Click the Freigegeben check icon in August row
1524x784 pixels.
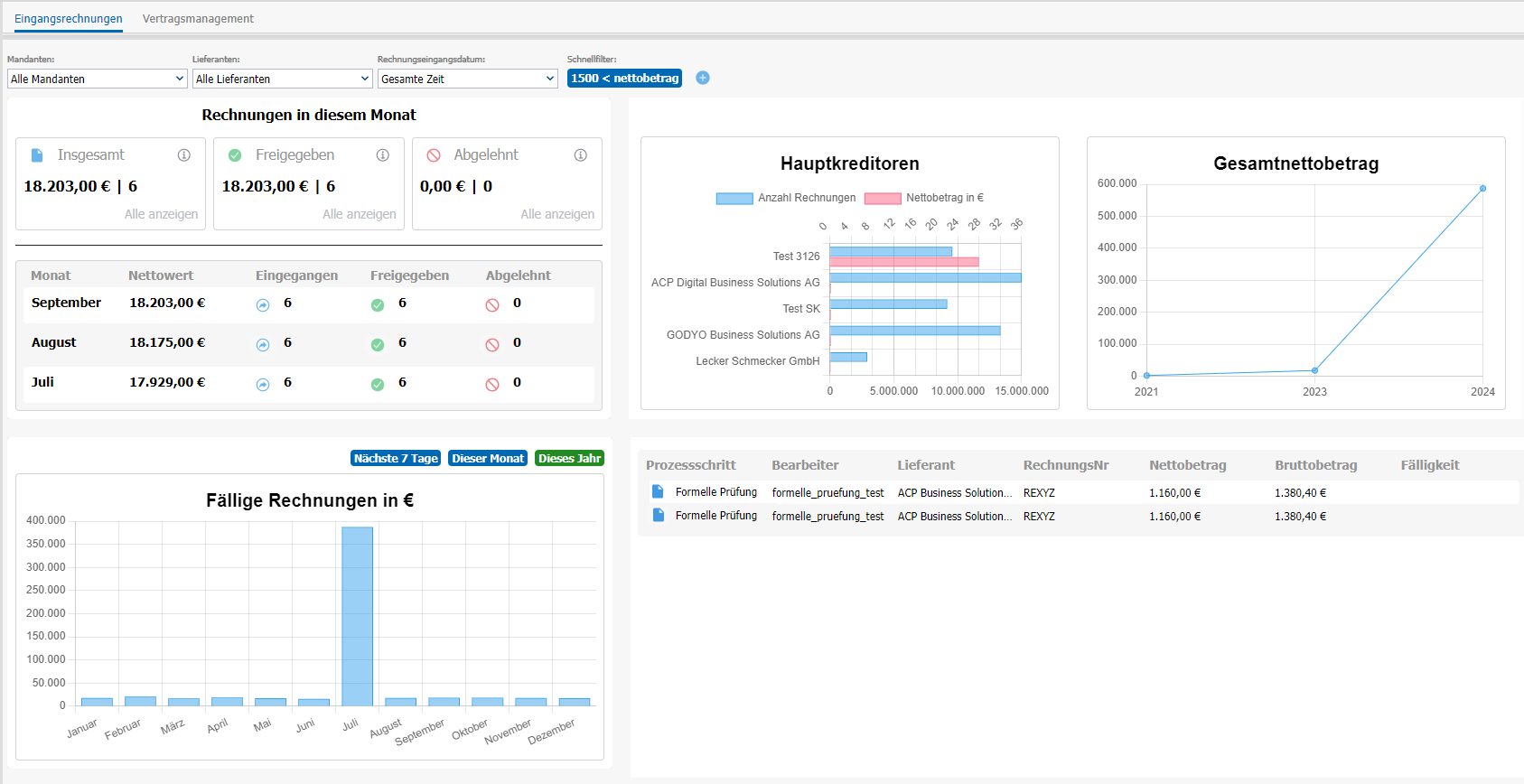[x=378, y=345]
